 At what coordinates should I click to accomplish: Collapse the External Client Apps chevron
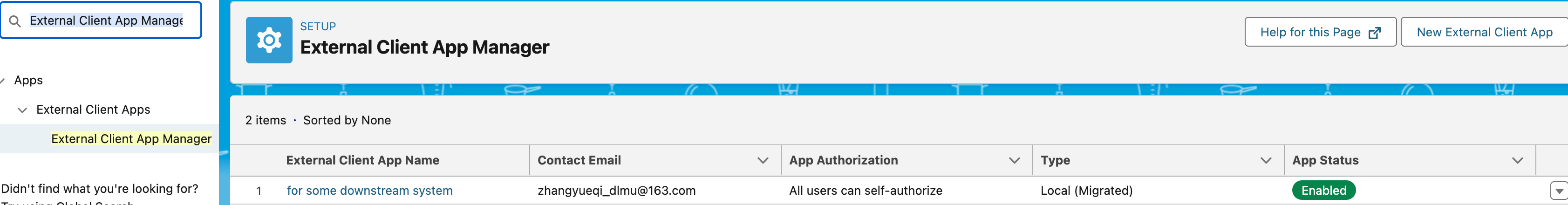22,110
